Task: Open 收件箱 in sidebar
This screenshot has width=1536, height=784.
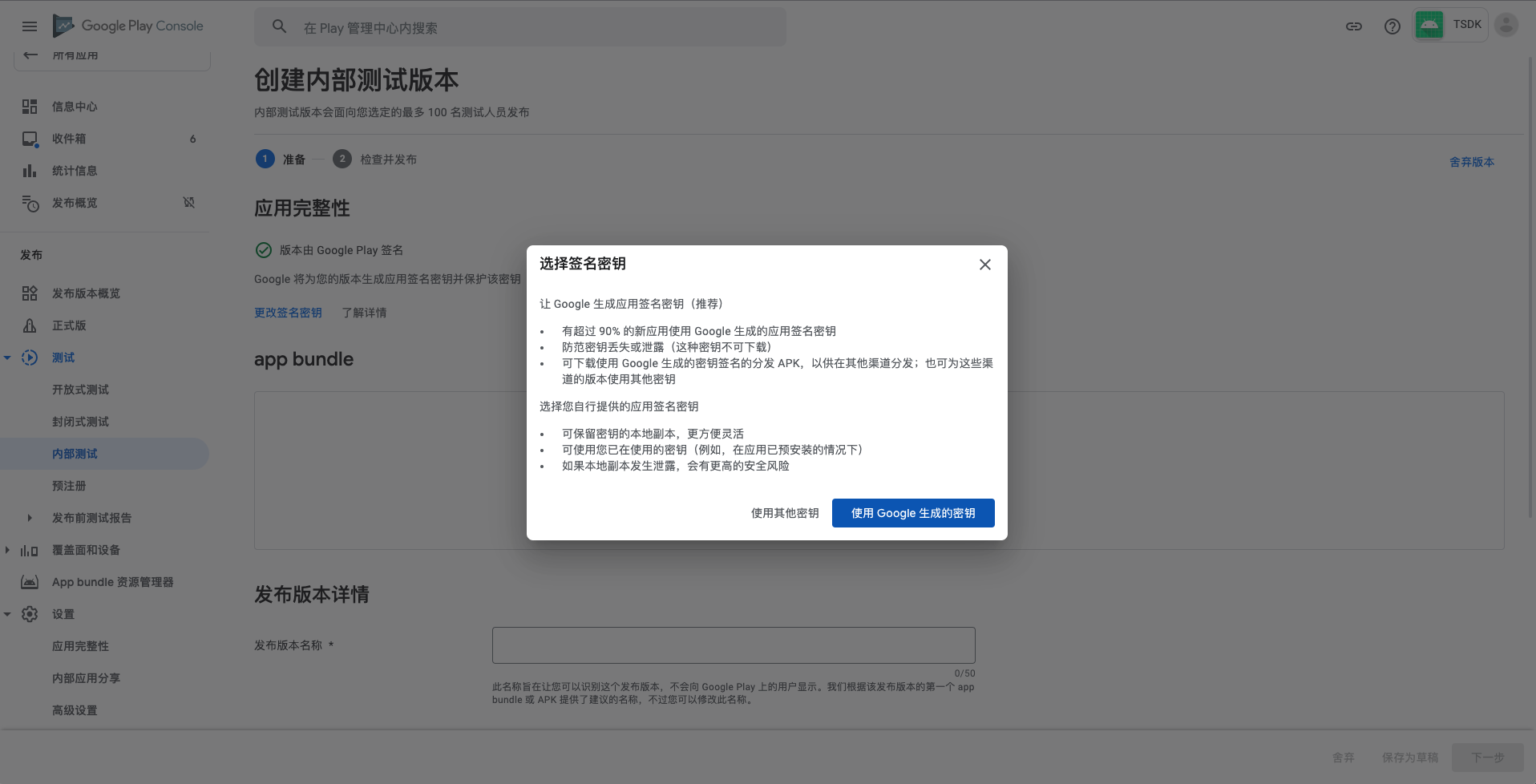Action: tap(69, 139)
